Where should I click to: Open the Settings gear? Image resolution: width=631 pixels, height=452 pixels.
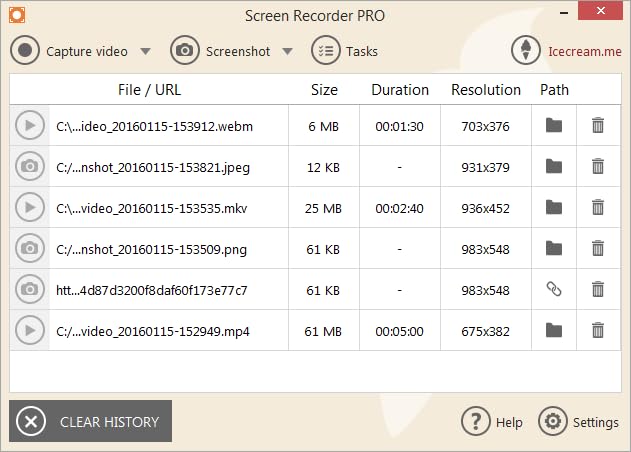point(579,422)
